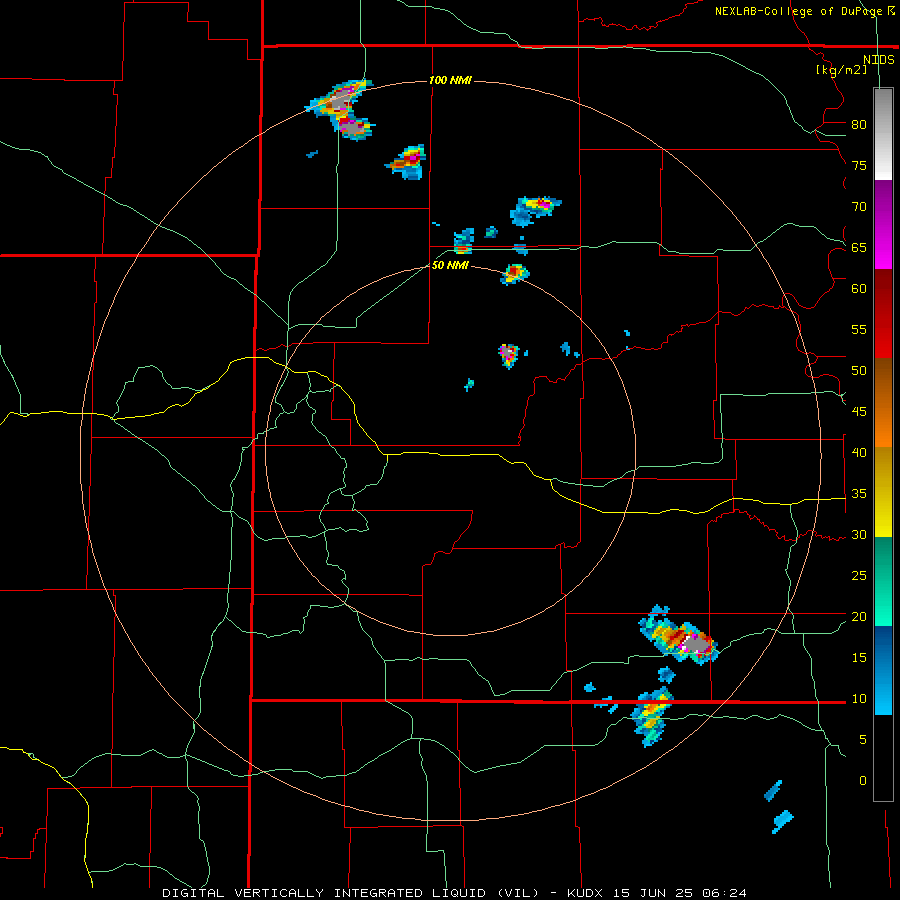This screenshot has width=900, height=900.
Task: Select the blue segment of the color bar
Action: coord(883,670)
